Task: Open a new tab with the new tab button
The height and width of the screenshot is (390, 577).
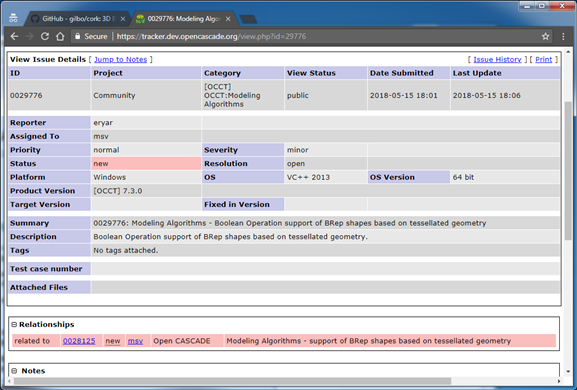Action: click(x=248, y=19)
